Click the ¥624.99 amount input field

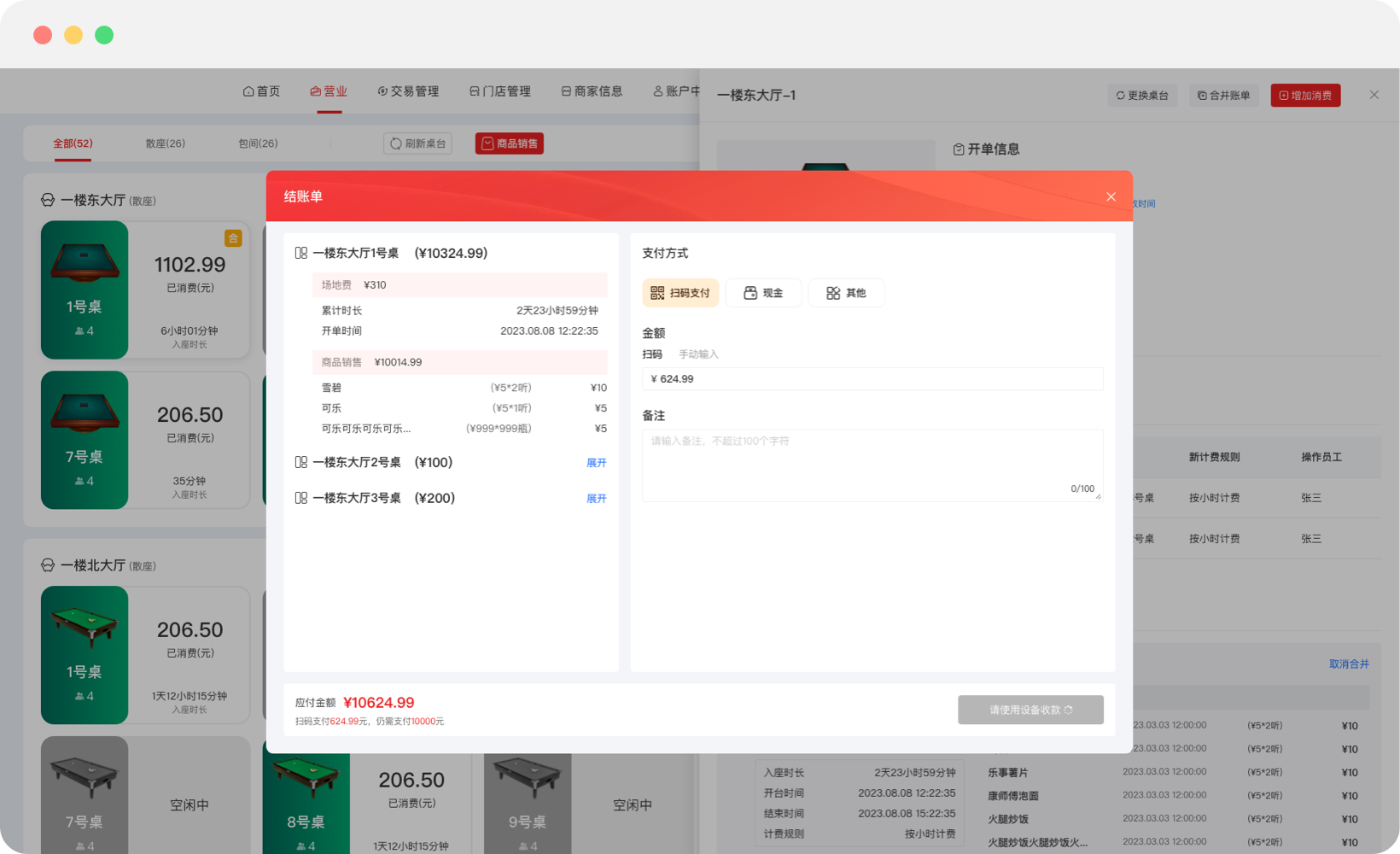coord(872,378)
